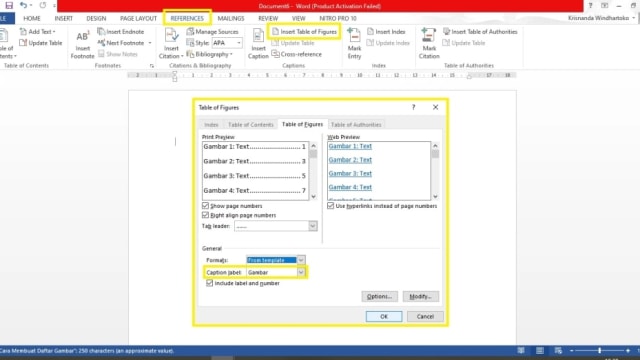Click the Add Text ribbon item

38,31
